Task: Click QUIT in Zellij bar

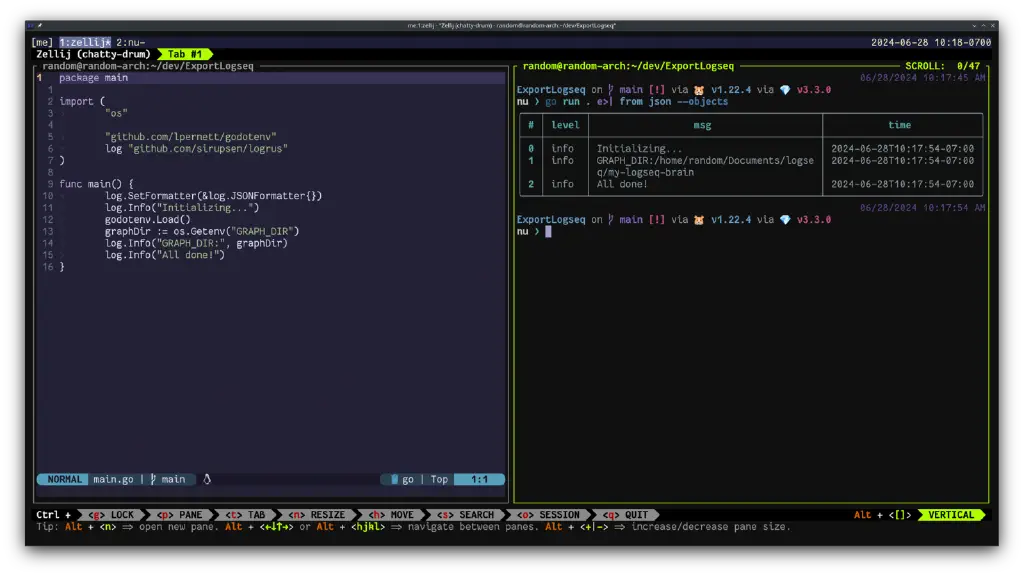Action: point(625,515)
